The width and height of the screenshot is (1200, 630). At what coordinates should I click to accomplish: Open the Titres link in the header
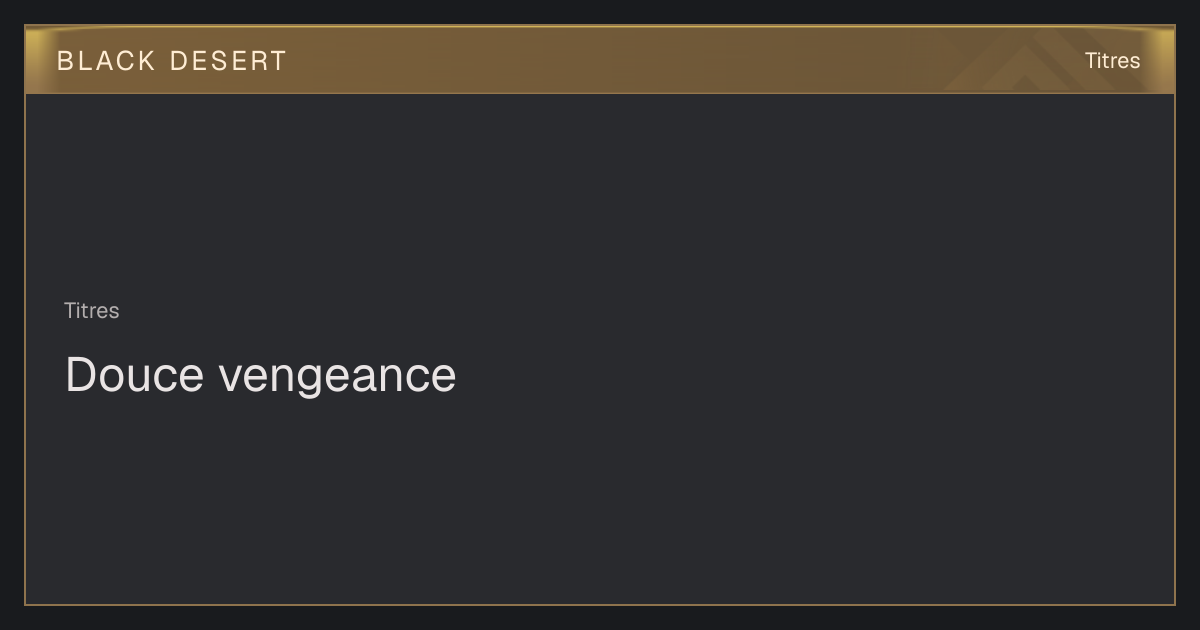1112,61
